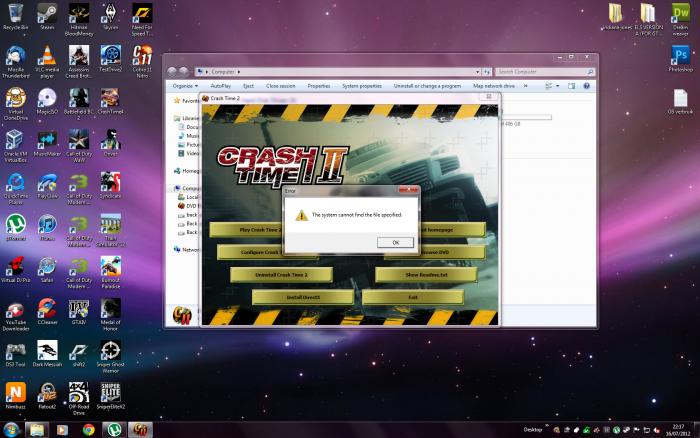Click the Exit button in Crash Time launcher
This screenshot has width=700, height=438.
click(x=413, y=297)
